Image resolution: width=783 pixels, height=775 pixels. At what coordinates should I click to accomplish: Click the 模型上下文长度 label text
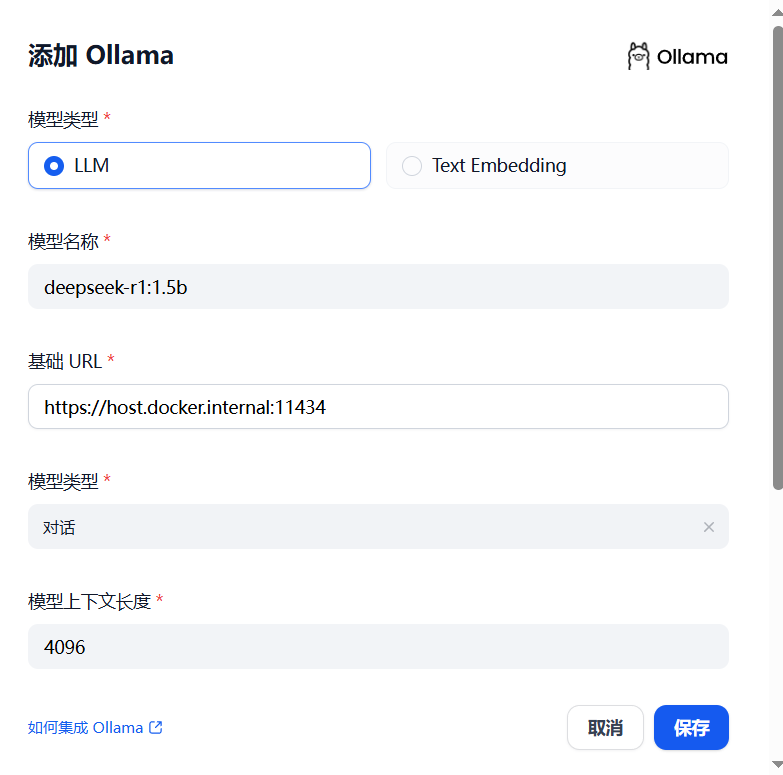[x=89, y=602]
